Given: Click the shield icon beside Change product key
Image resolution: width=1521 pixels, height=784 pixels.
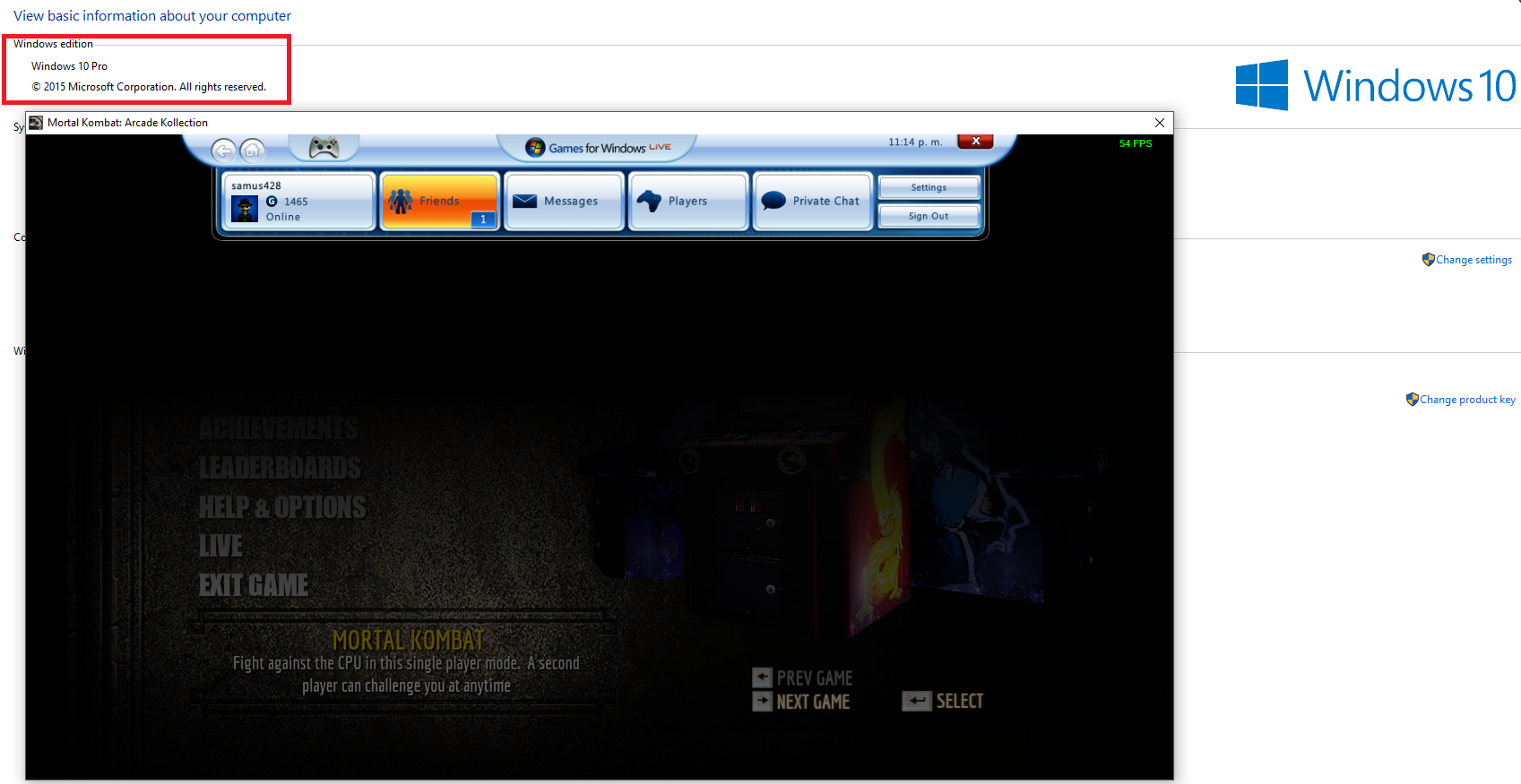Looking at the screenshot, I should point(1412,400).
